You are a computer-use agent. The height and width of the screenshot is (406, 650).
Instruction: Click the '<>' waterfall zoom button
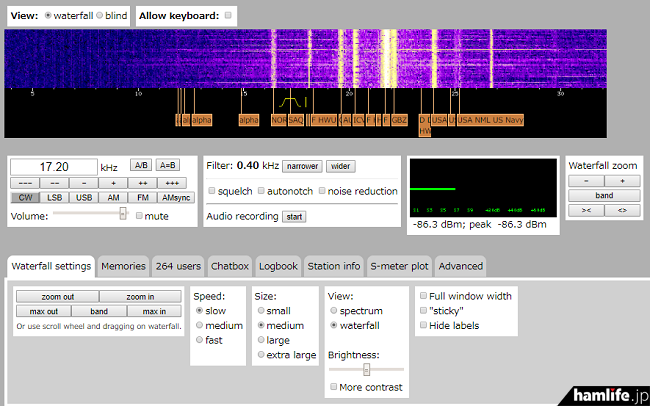(622, 210)
